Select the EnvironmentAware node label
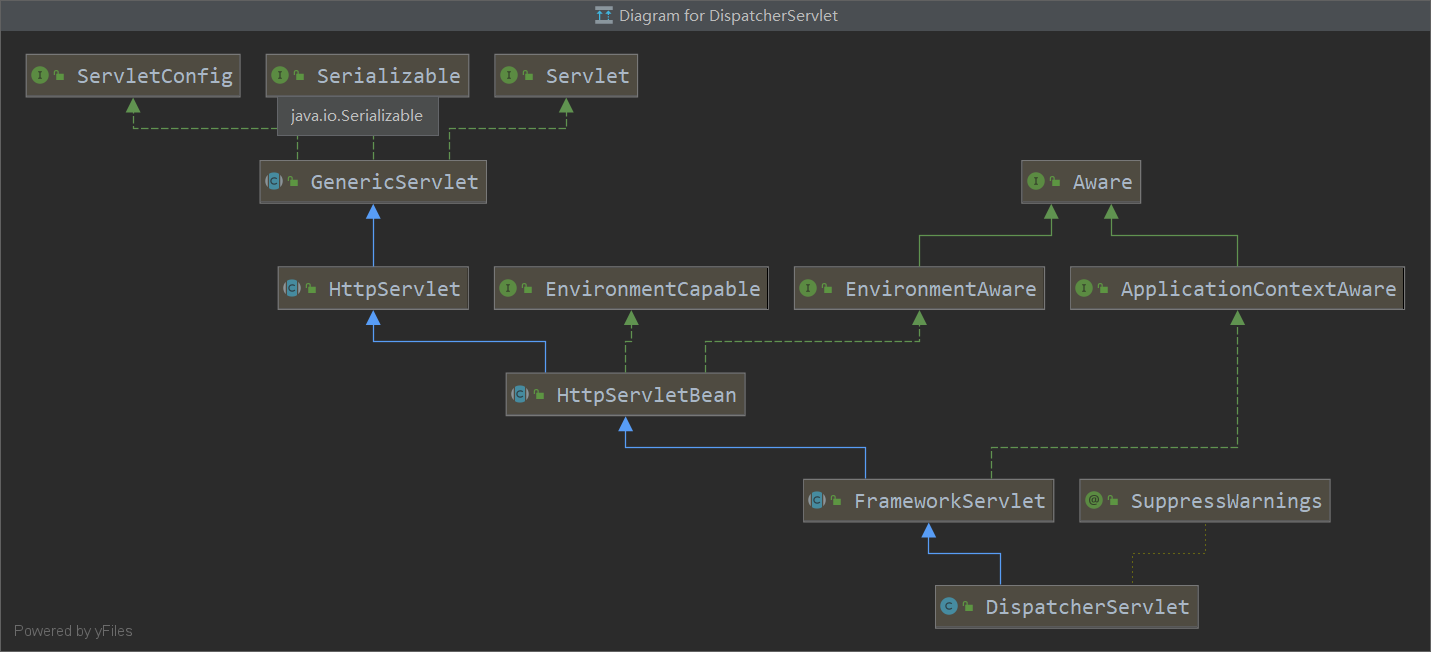This screenshot has width=1431, height=652. coord(940,289)
